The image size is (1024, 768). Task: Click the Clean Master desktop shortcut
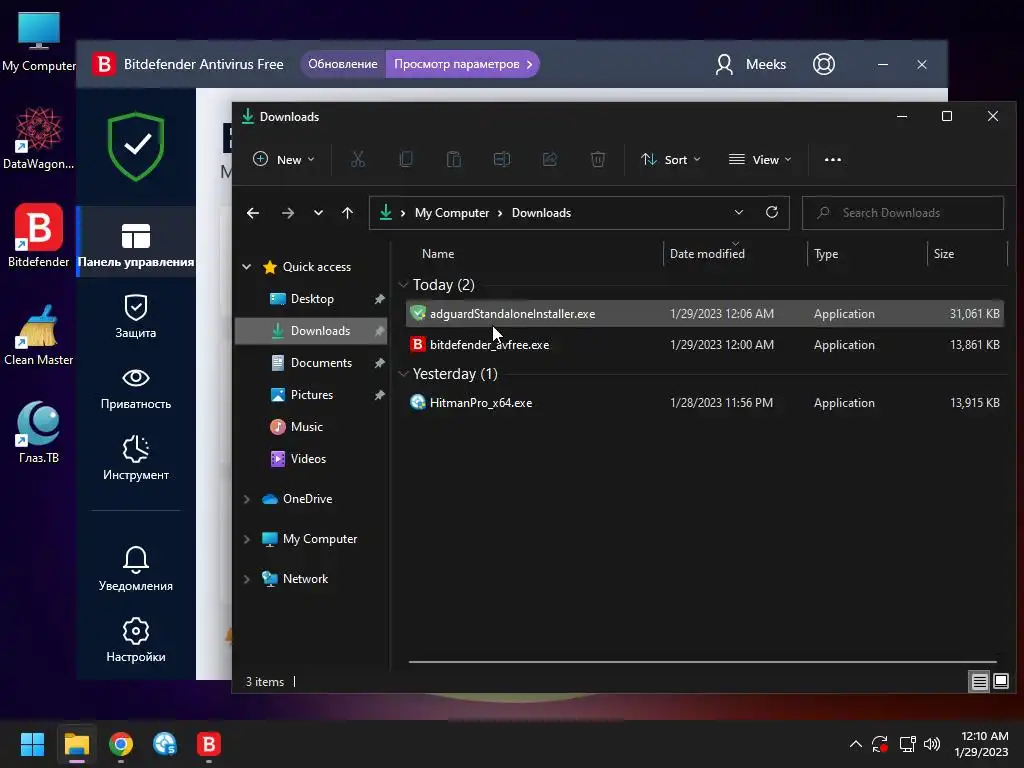pos(39,334)
